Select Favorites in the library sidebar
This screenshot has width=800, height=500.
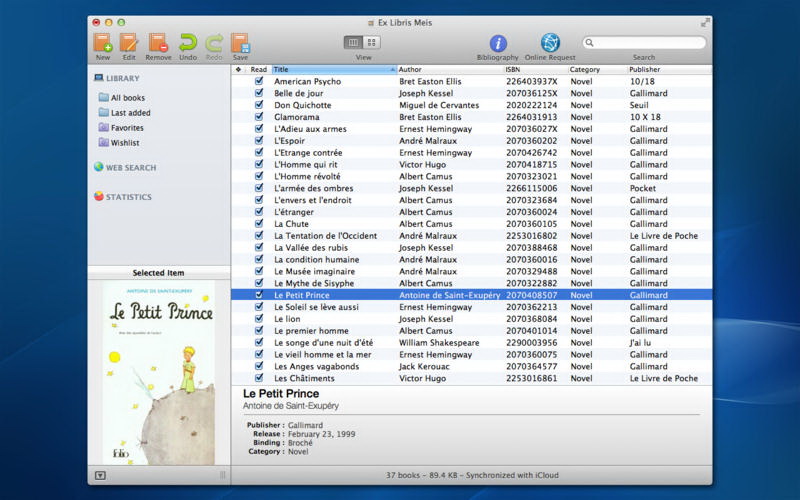[x=127, y=128]
